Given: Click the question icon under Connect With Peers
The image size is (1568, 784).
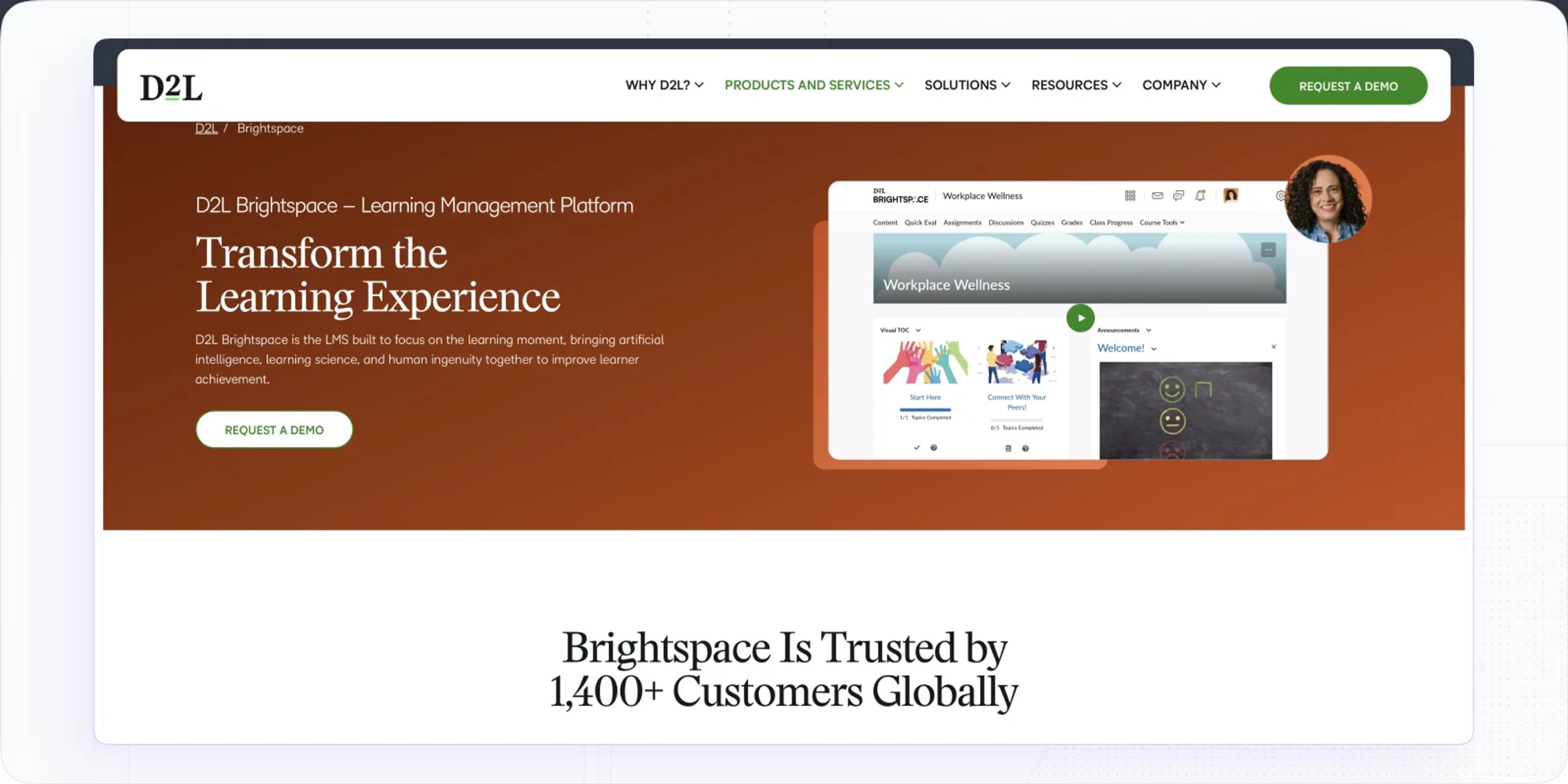Looking at the screenshot, I should coord(1026,449).
